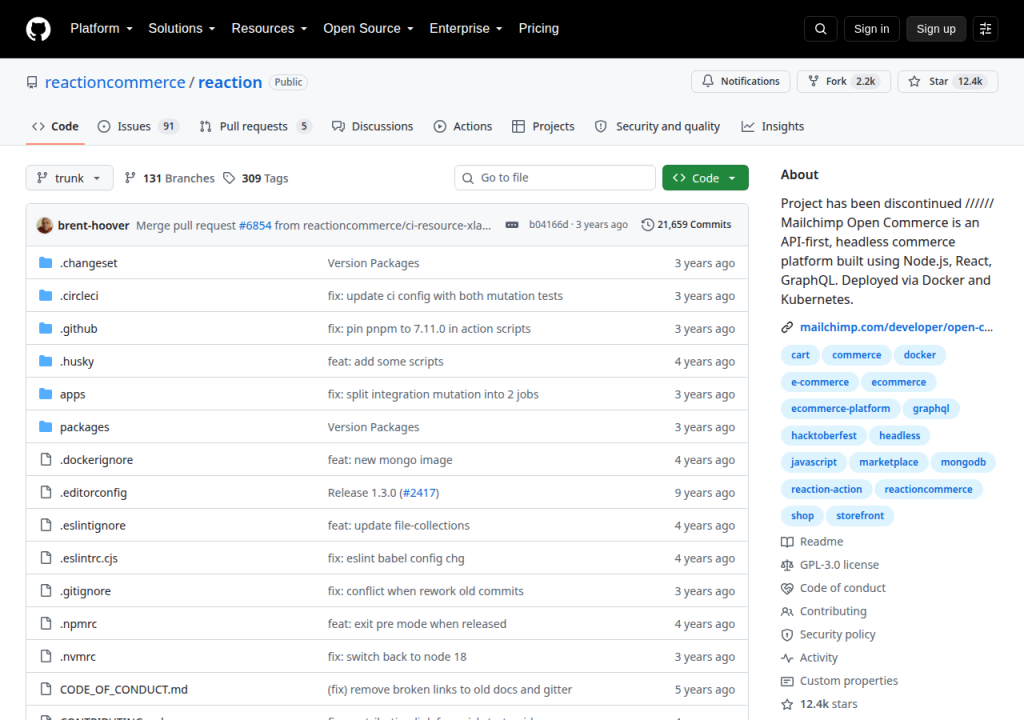Open the trunk branch selector

[x=69, y=178]
